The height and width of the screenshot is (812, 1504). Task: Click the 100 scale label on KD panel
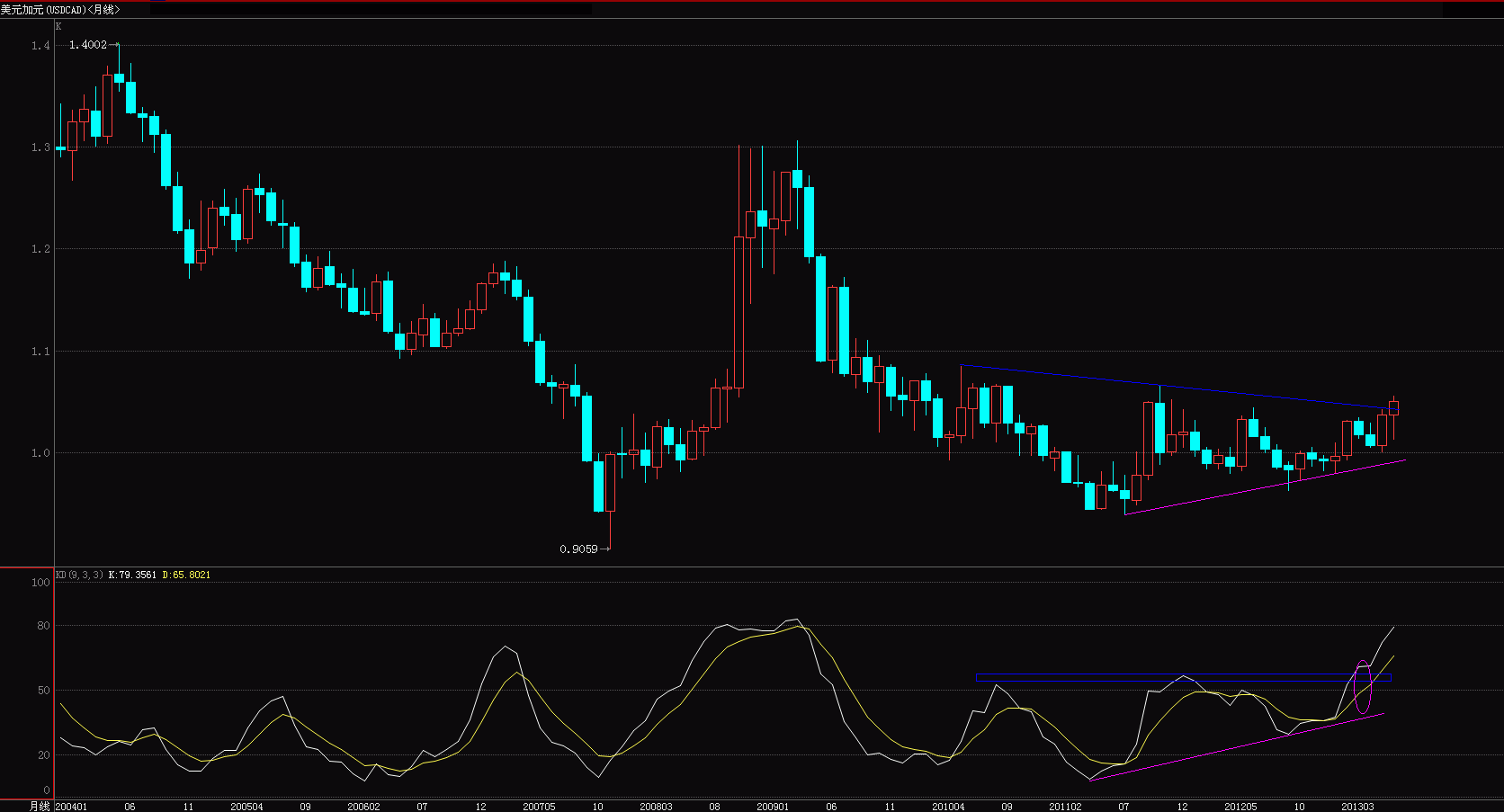coord(38,583)
